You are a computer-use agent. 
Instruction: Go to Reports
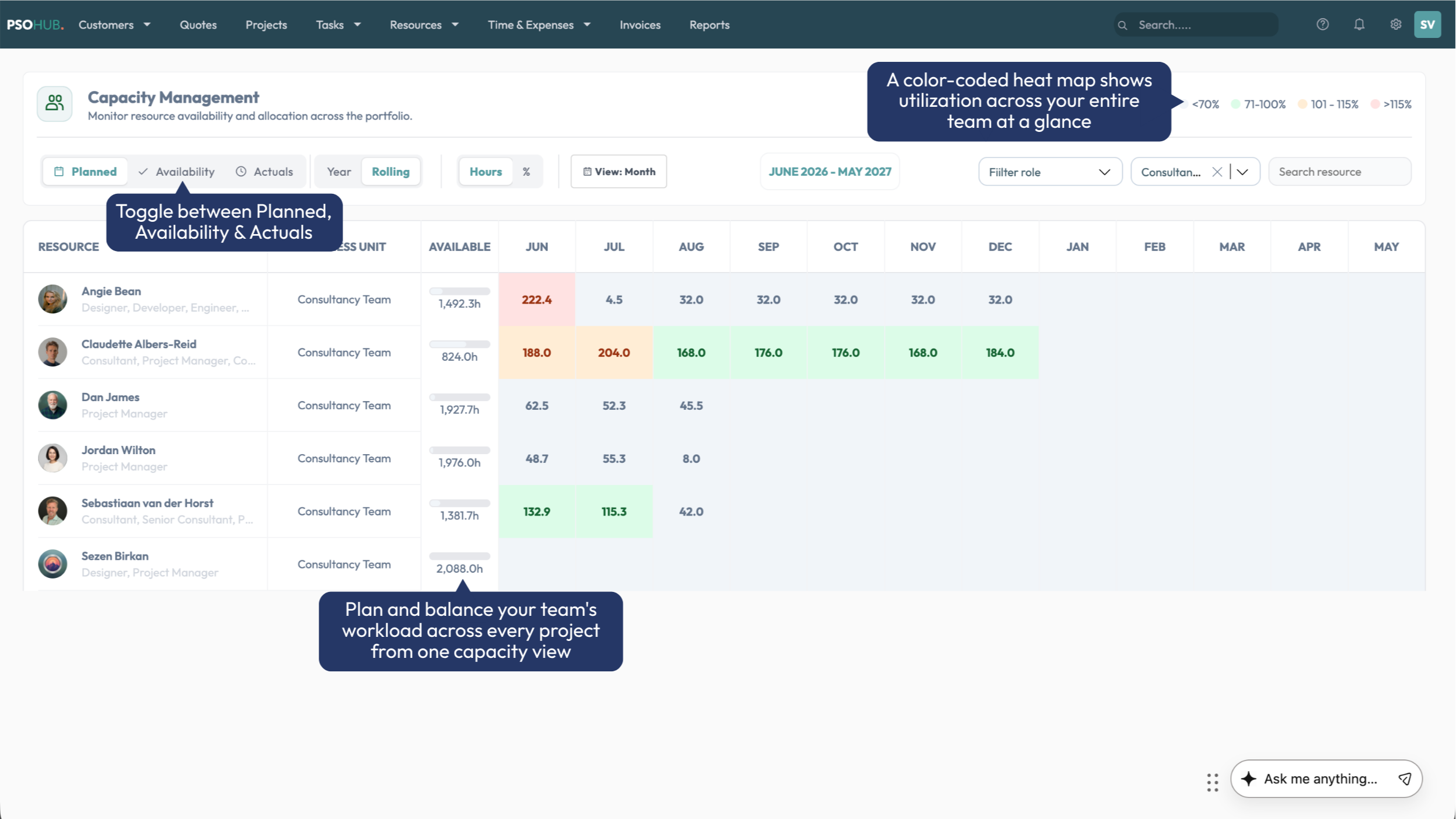pos(709,25)
